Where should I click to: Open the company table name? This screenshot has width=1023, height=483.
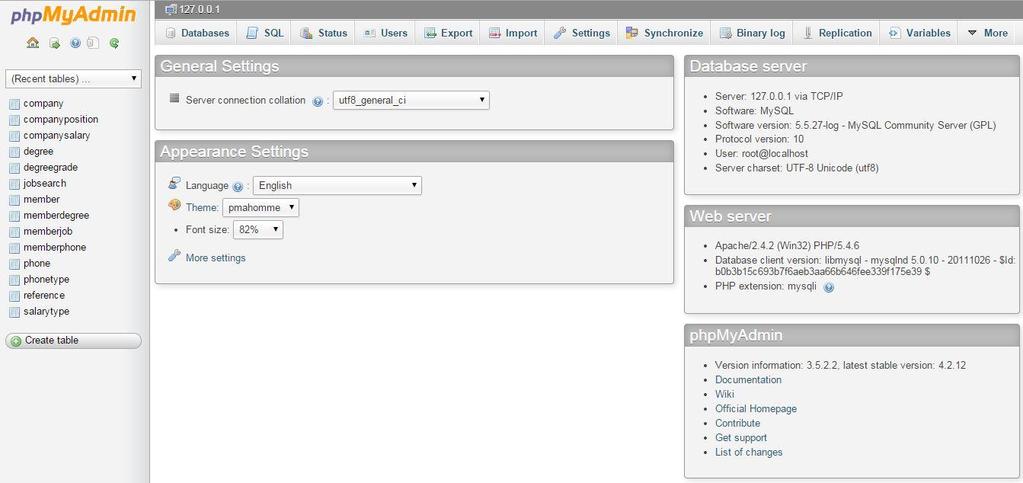43,104
